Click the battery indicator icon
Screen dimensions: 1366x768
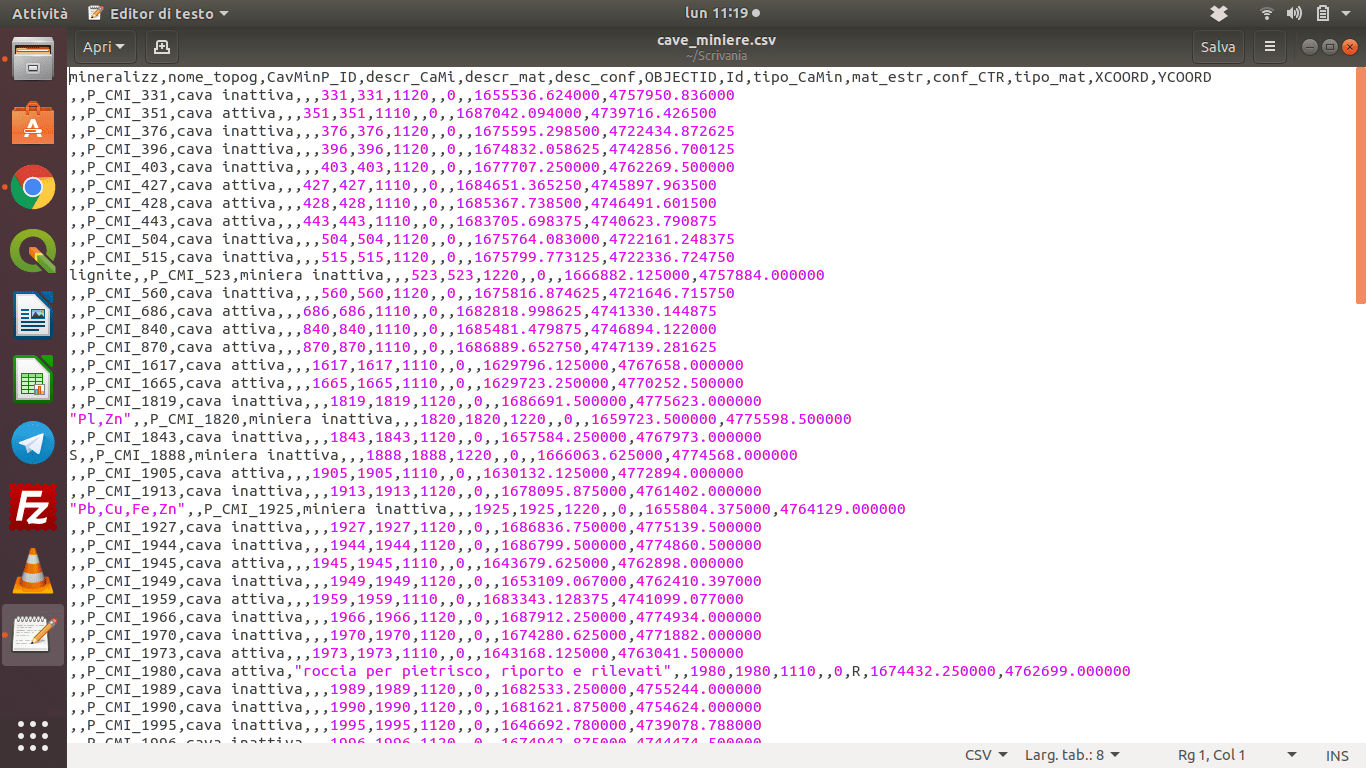[1322, 13]
